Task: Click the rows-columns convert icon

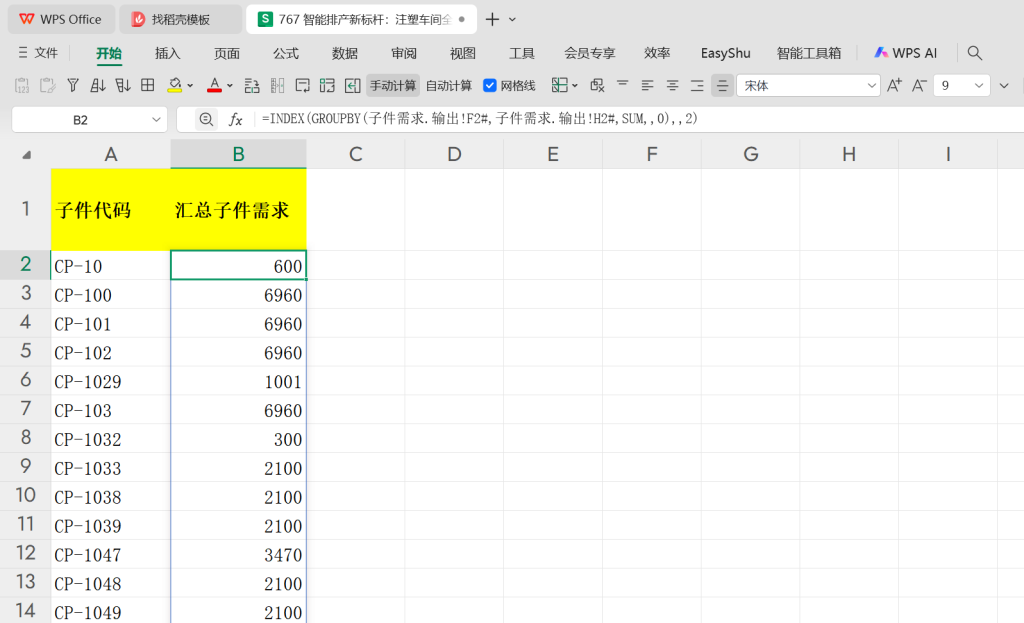Action: pyautogui.click(x=252, y=86)
